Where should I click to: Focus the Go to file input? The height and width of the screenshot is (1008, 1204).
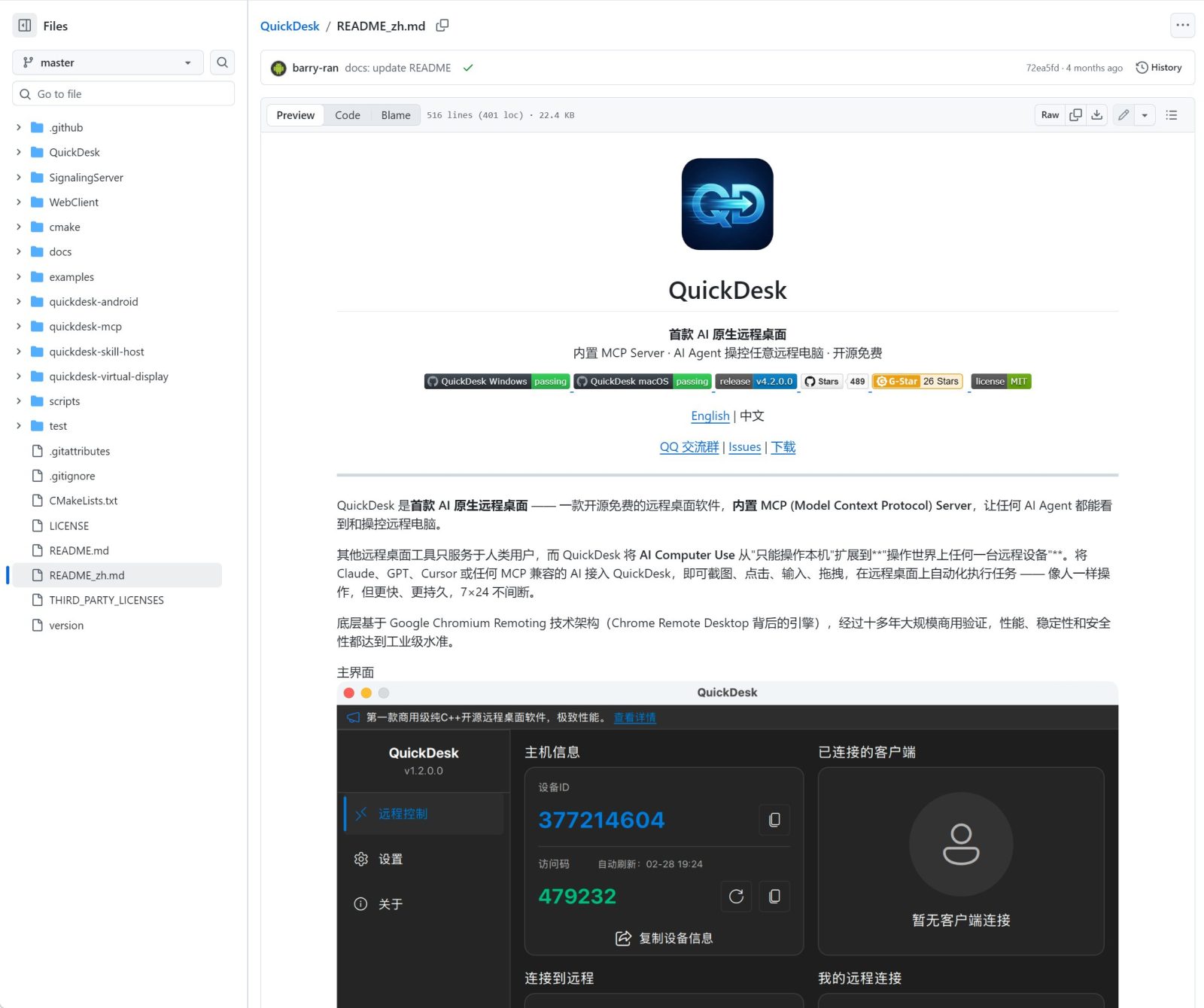coord(123,94)
